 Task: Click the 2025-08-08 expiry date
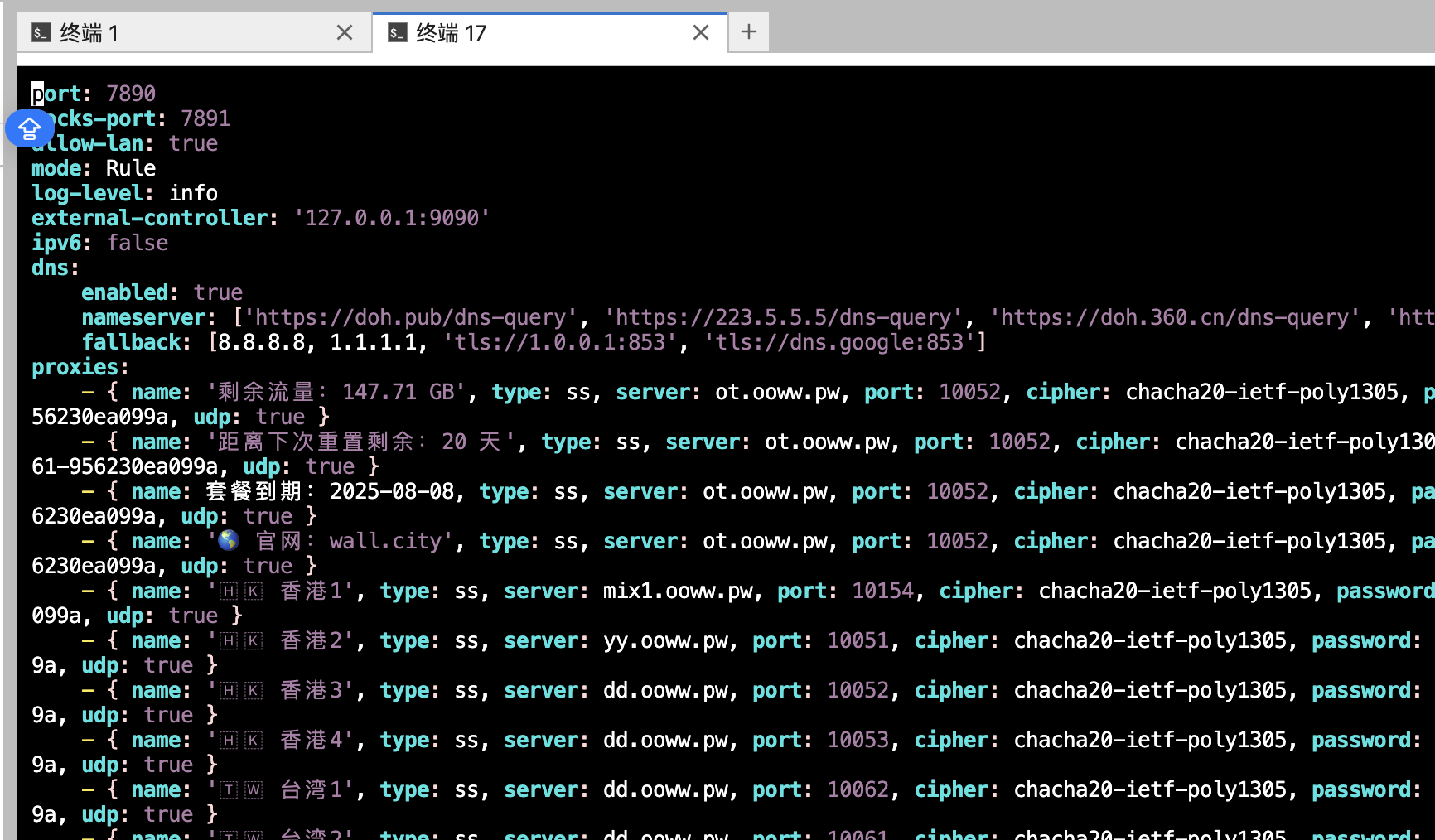click(x=392, y=491)
